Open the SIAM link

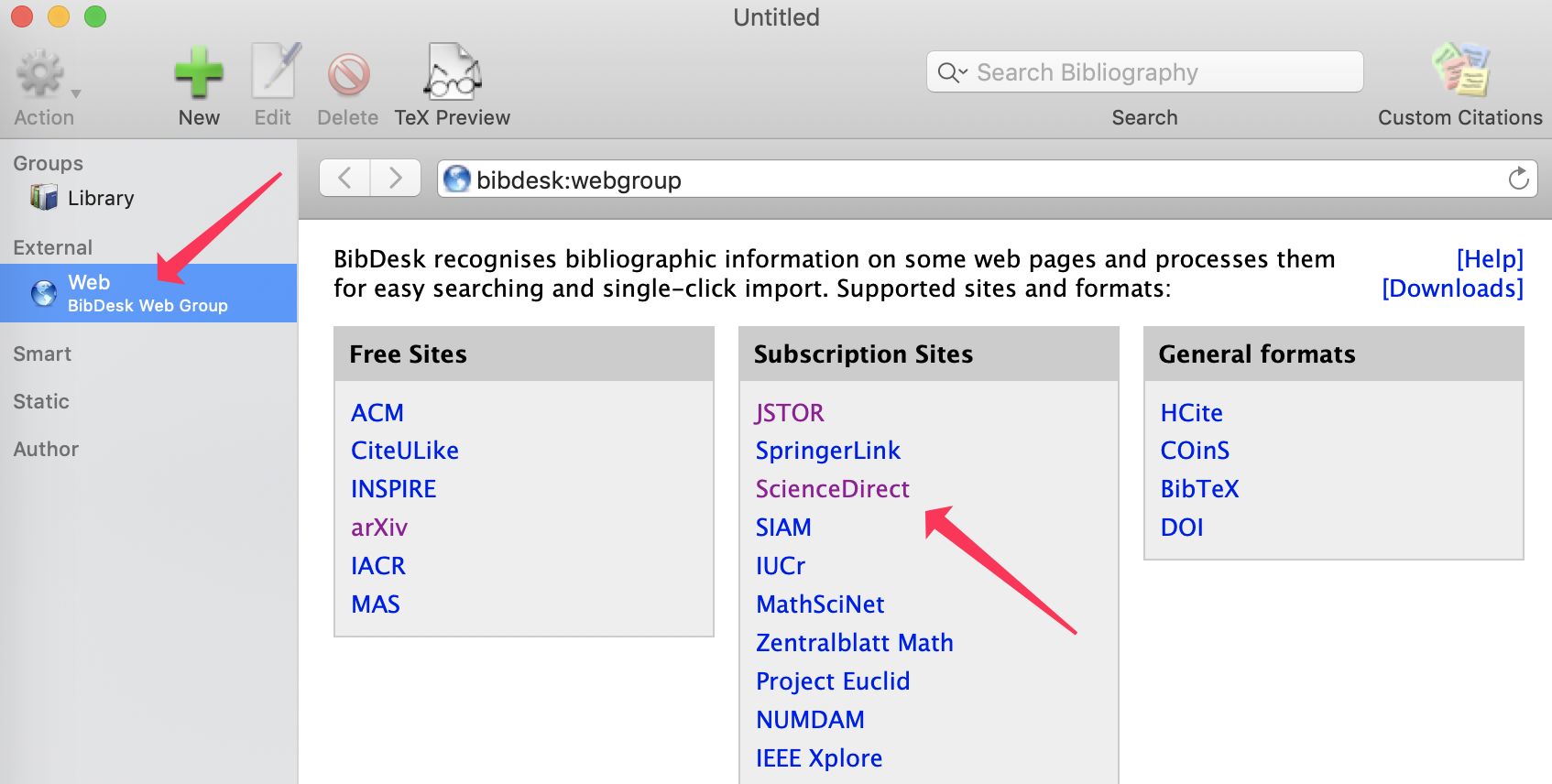point(783,528)
